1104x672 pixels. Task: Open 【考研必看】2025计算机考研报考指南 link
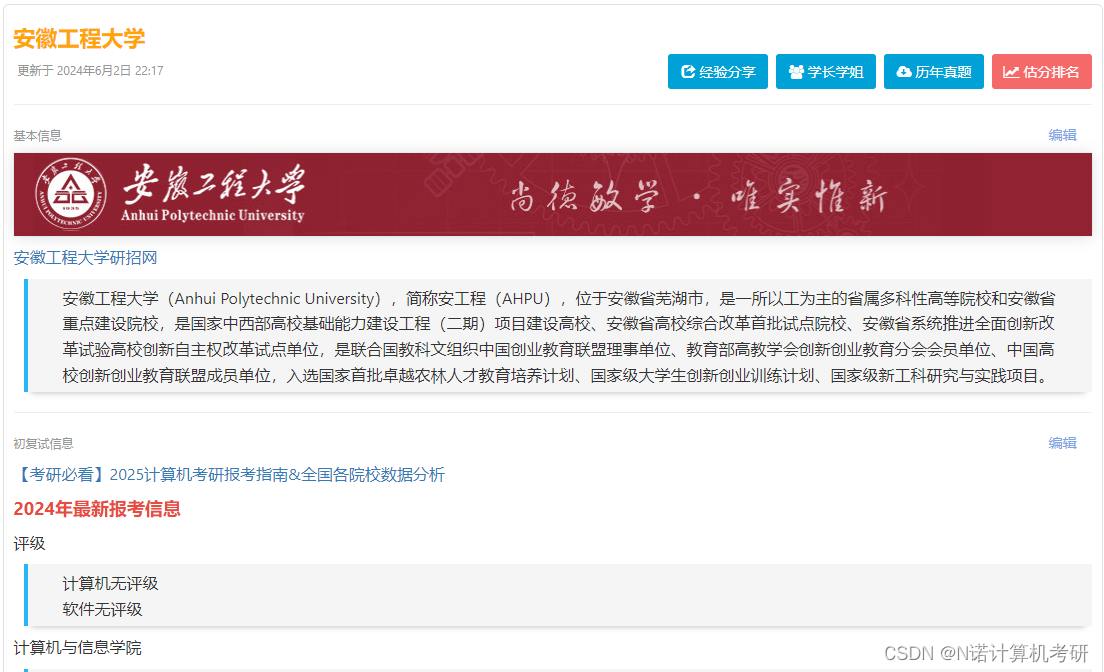230,475
